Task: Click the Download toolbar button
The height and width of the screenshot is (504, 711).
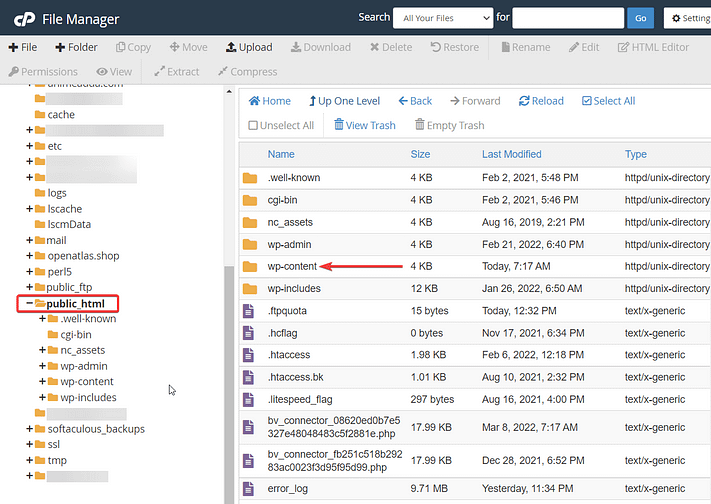Action: tap(321, 47)
